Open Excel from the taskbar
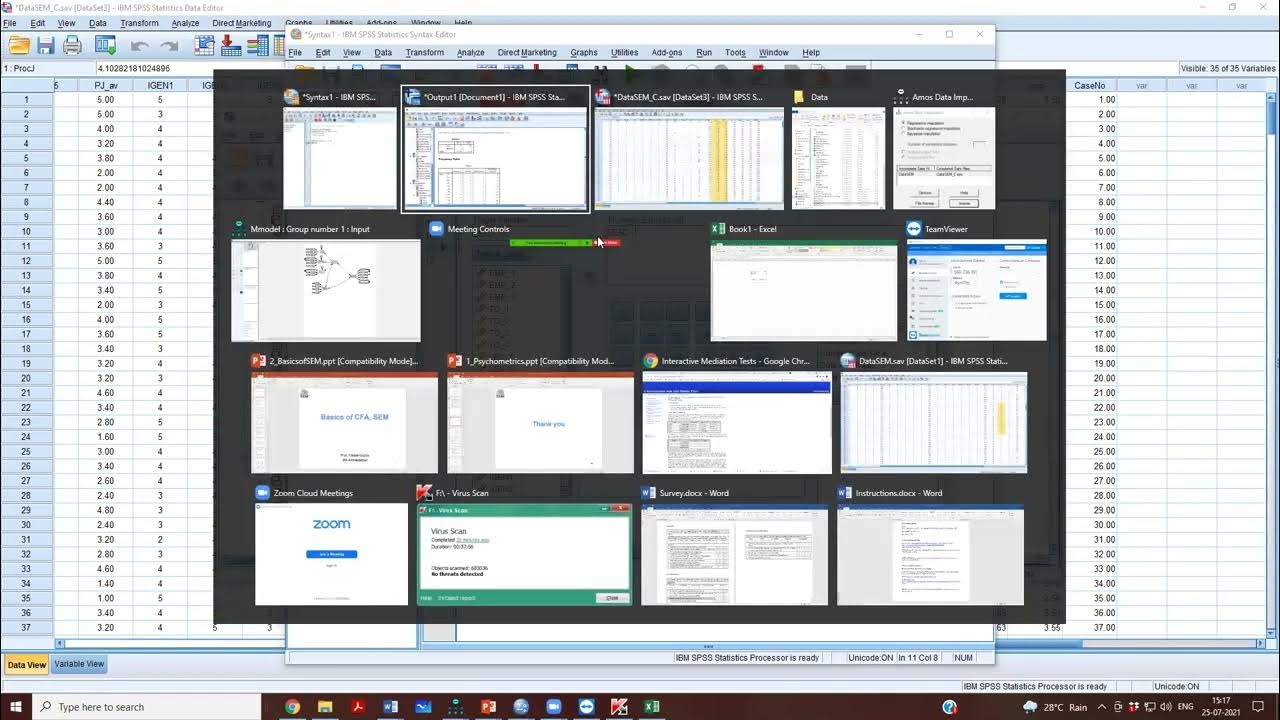This screenshot has height=720, width=1280. 651,707
